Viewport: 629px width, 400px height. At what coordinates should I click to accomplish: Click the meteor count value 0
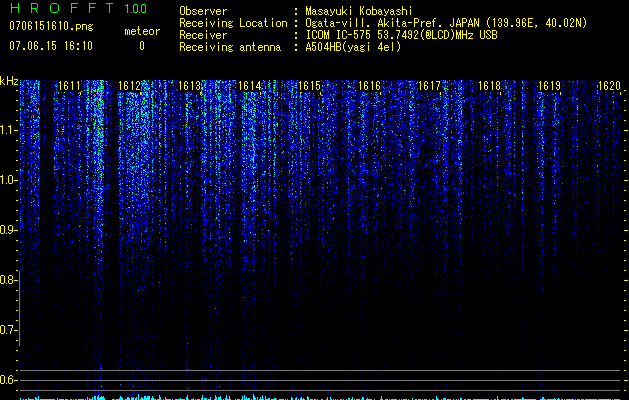[142, 46]
